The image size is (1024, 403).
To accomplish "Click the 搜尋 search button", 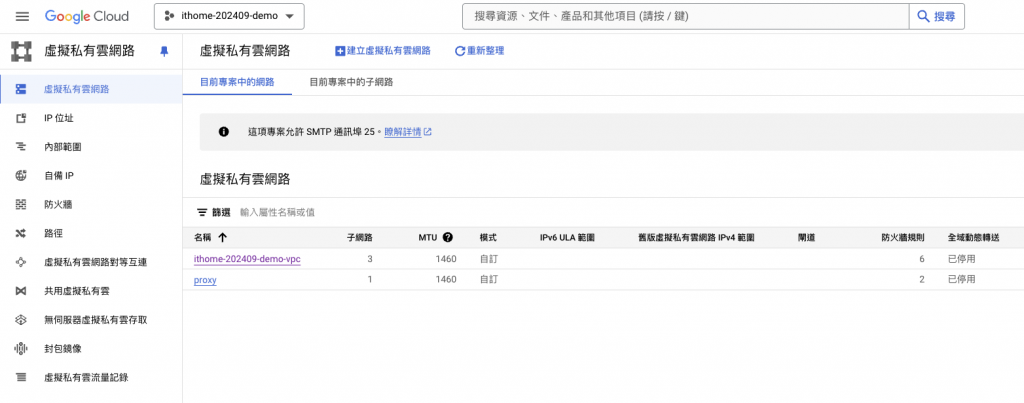I will click(936, 16).
